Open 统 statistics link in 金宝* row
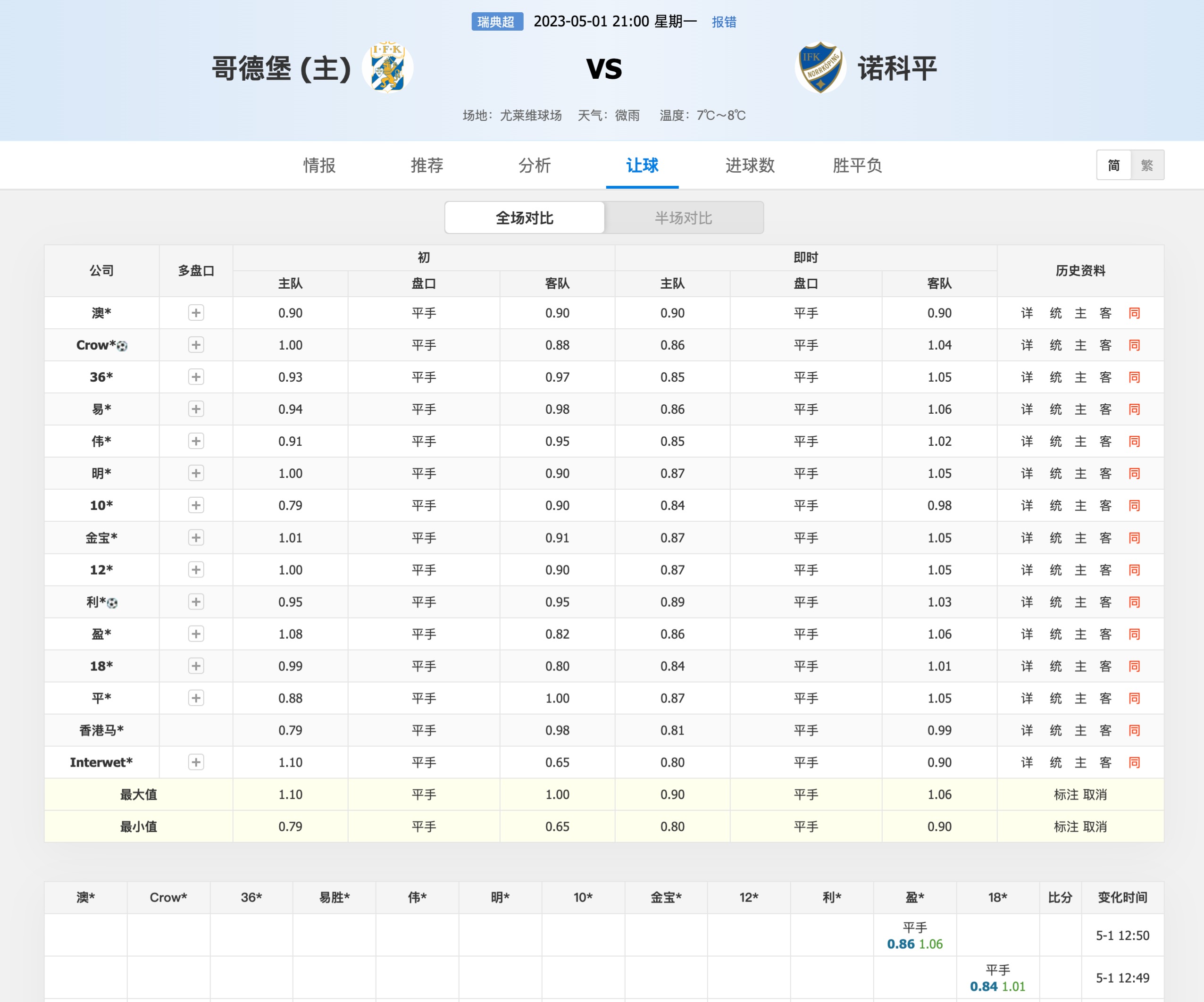Screen dimensions: 1204x1002 click(x=1055, y=538)
